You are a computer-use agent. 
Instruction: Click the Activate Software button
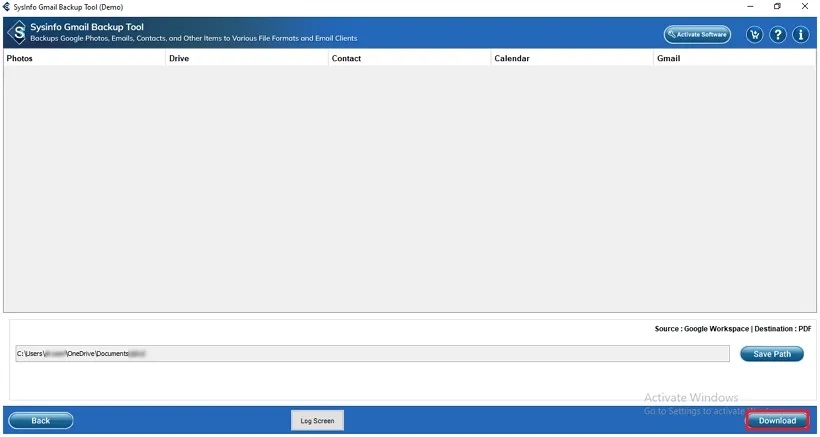697,34
